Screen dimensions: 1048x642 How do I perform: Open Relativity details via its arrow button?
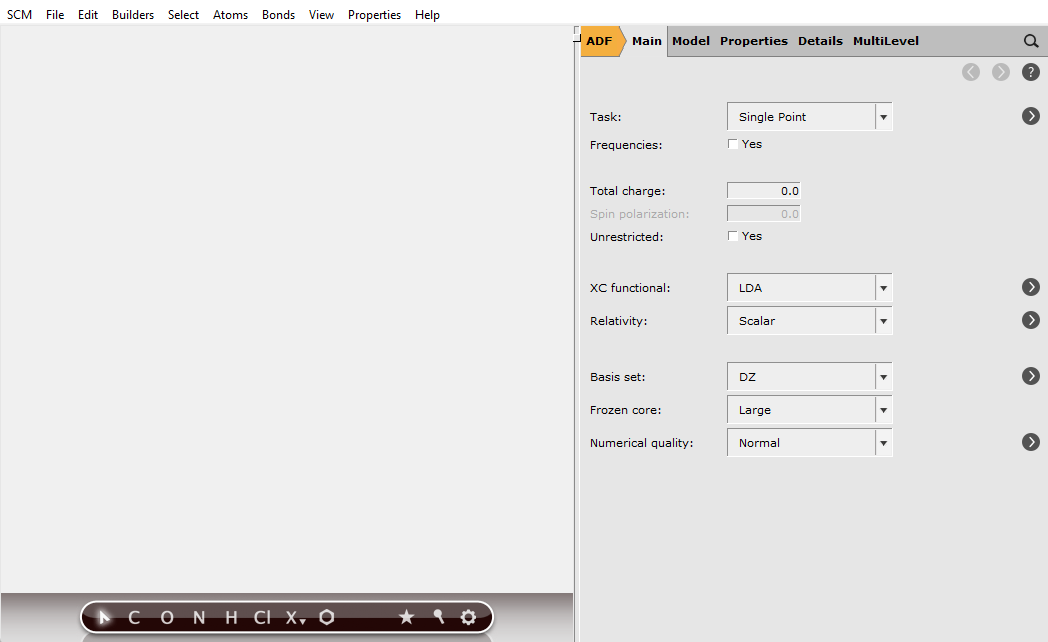[1030, 320]
